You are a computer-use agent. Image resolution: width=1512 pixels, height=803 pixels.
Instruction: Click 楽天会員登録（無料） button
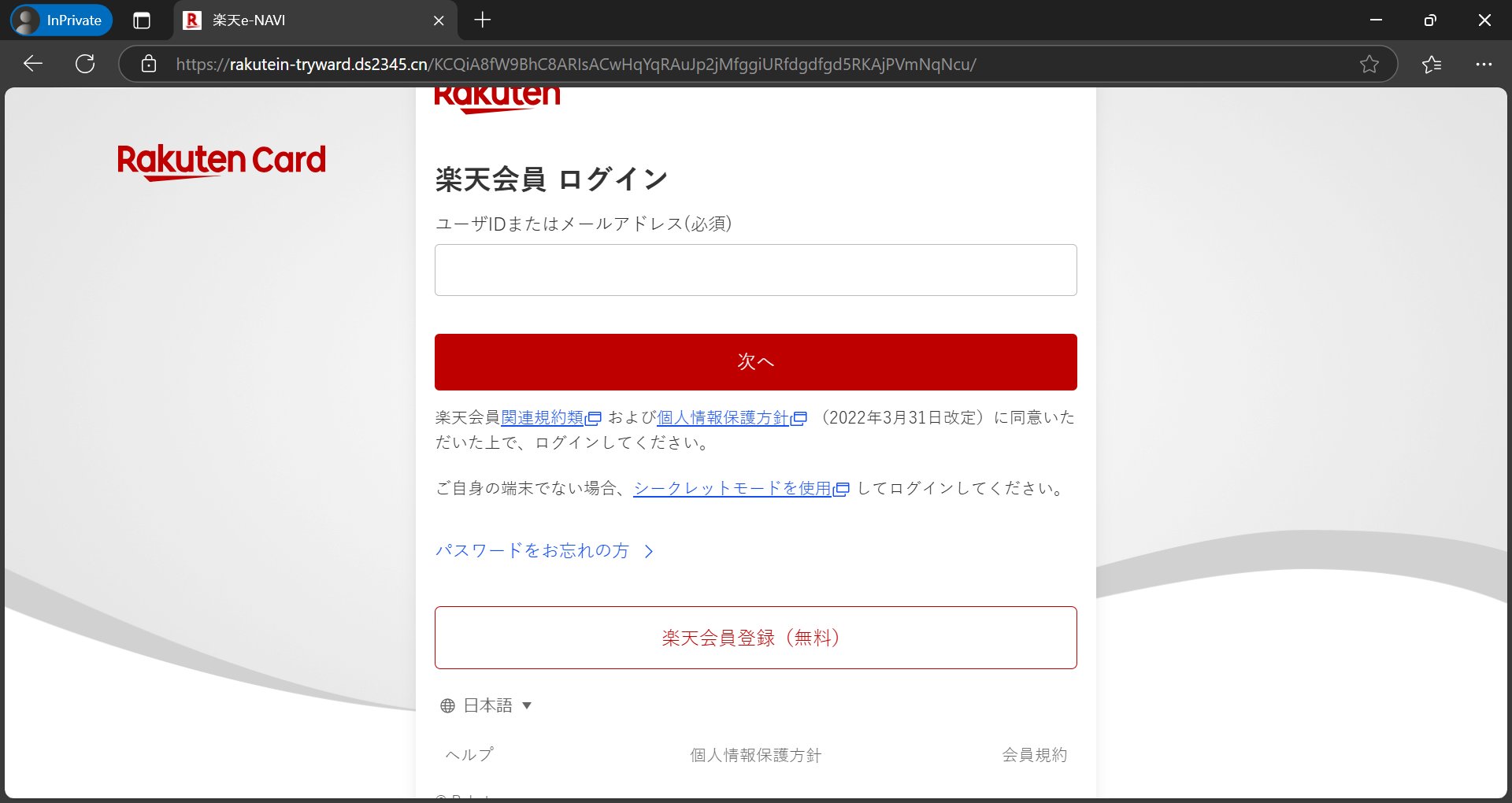(x=755, y=638)
